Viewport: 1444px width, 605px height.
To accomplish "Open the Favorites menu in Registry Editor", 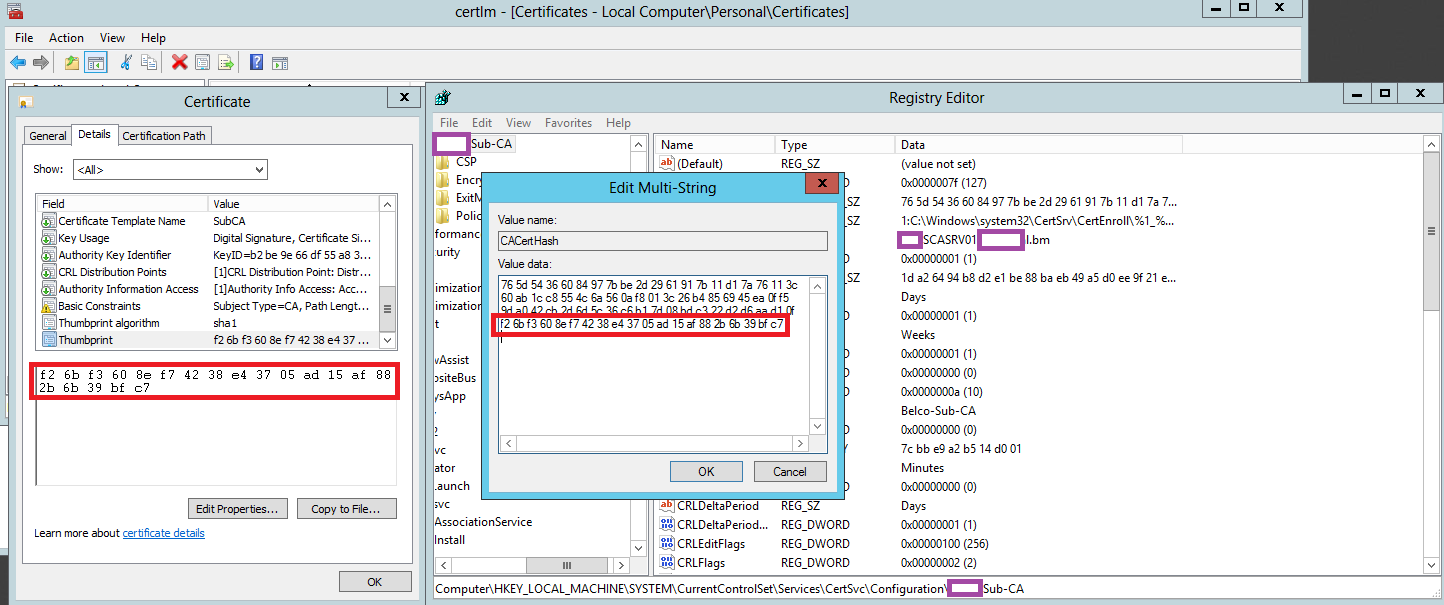I will click(x=568, y=123).
